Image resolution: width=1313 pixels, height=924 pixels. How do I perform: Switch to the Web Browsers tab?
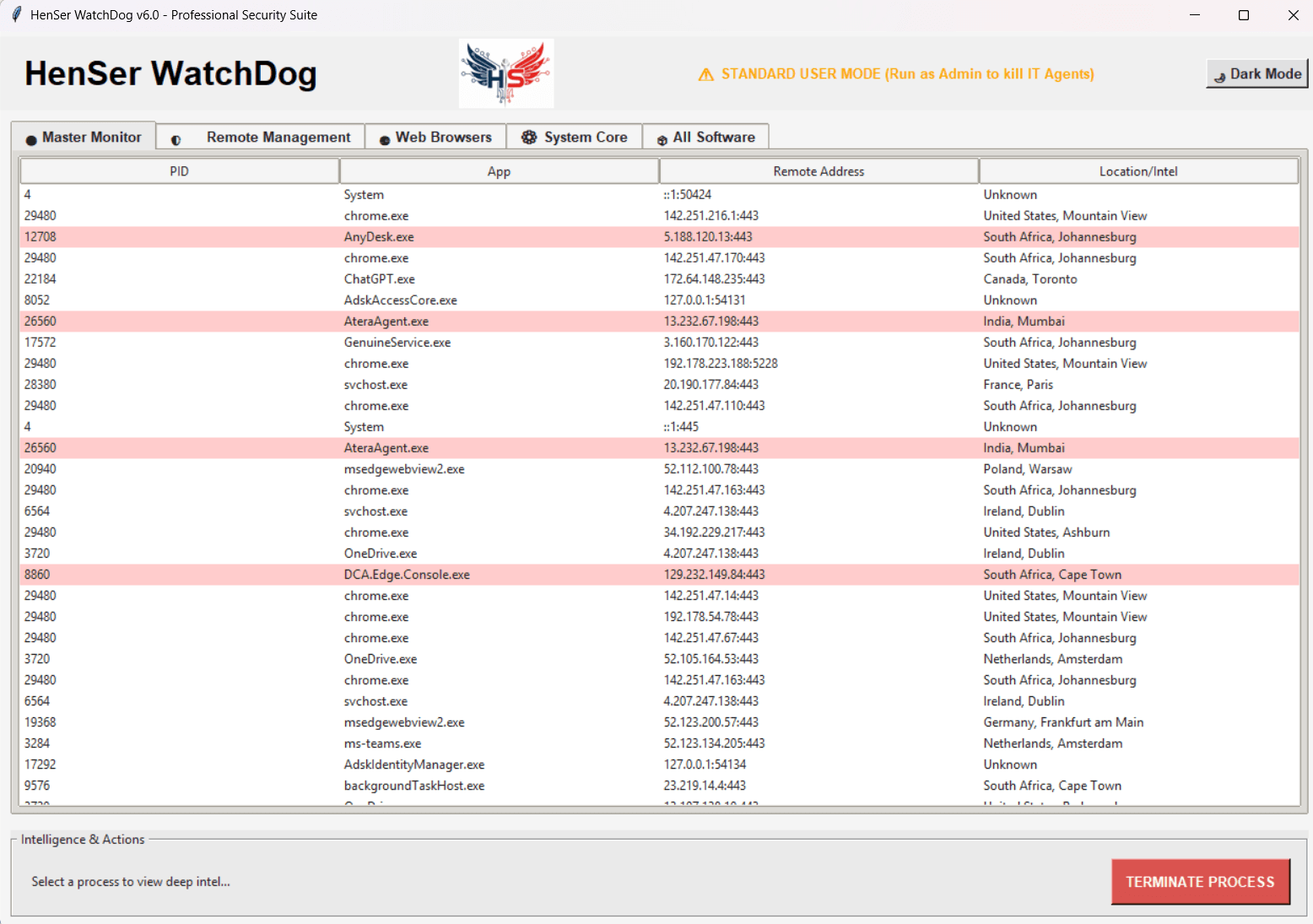click(443, 138)
